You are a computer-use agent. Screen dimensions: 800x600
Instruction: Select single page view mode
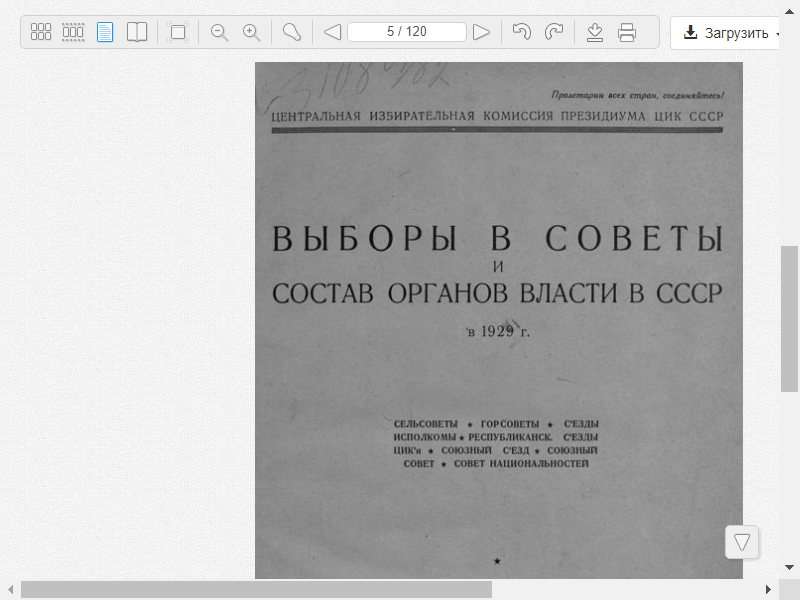[105, 32]
